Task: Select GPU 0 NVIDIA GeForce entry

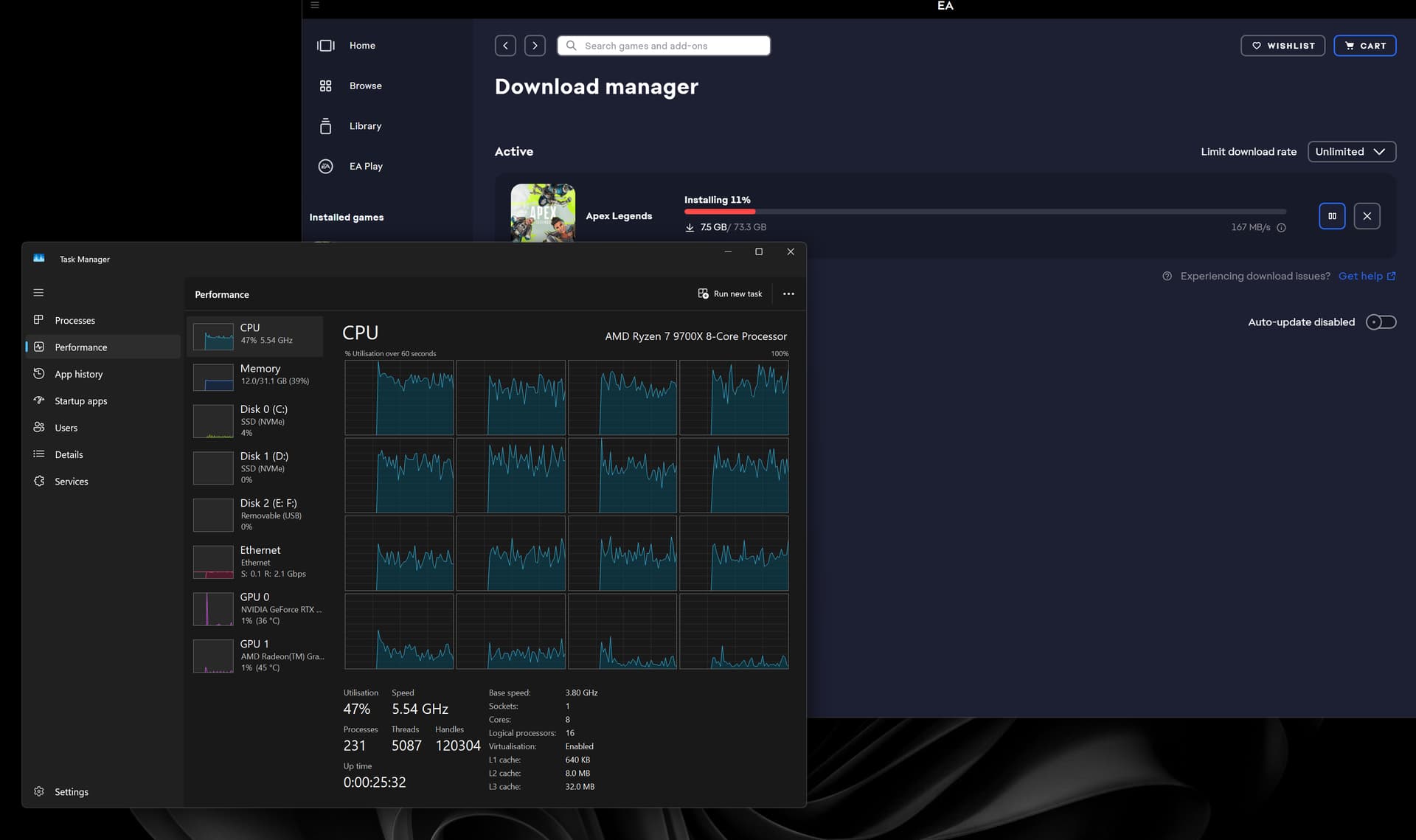Action: pyautogui.click(x=255, y=608)
